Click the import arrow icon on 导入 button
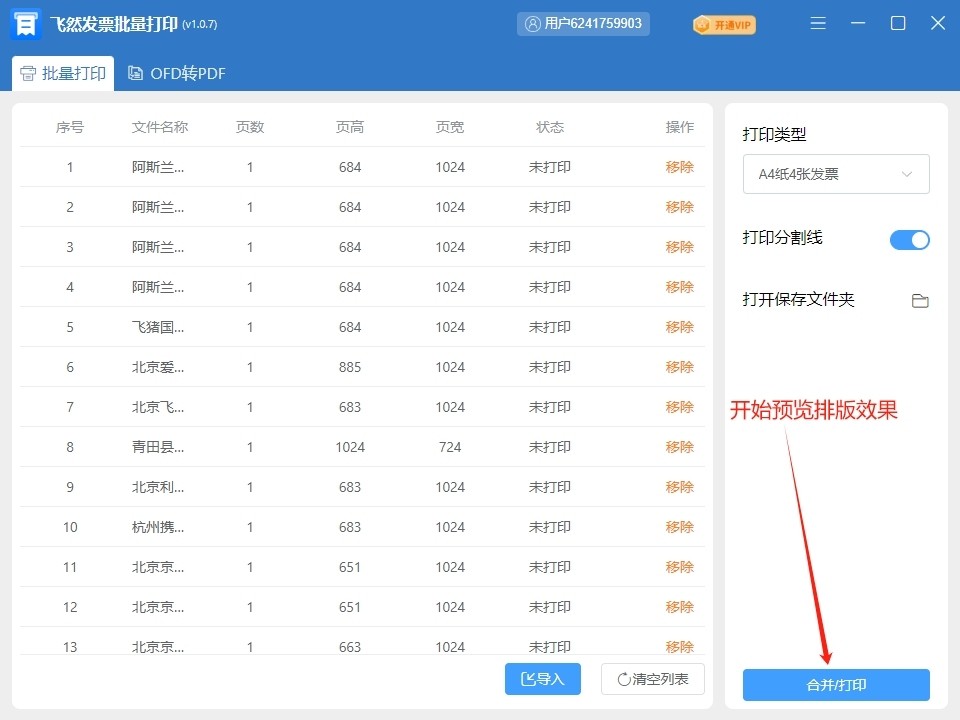 point(527,679)
